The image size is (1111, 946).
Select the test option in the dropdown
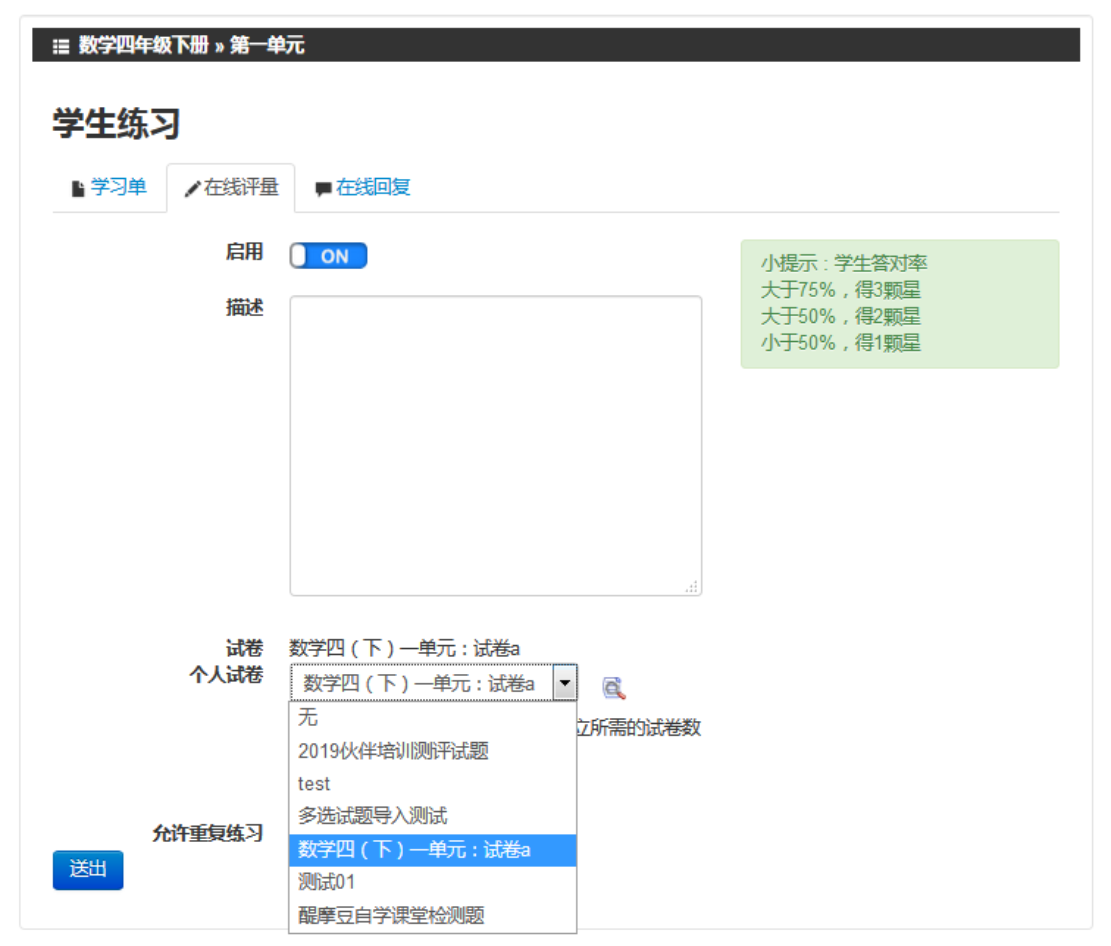314,784
